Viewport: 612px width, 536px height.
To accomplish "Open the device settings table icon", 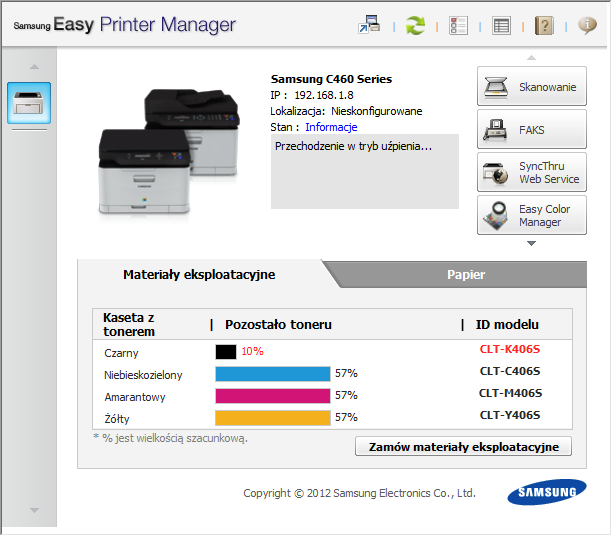I will (x=501, y=26).
